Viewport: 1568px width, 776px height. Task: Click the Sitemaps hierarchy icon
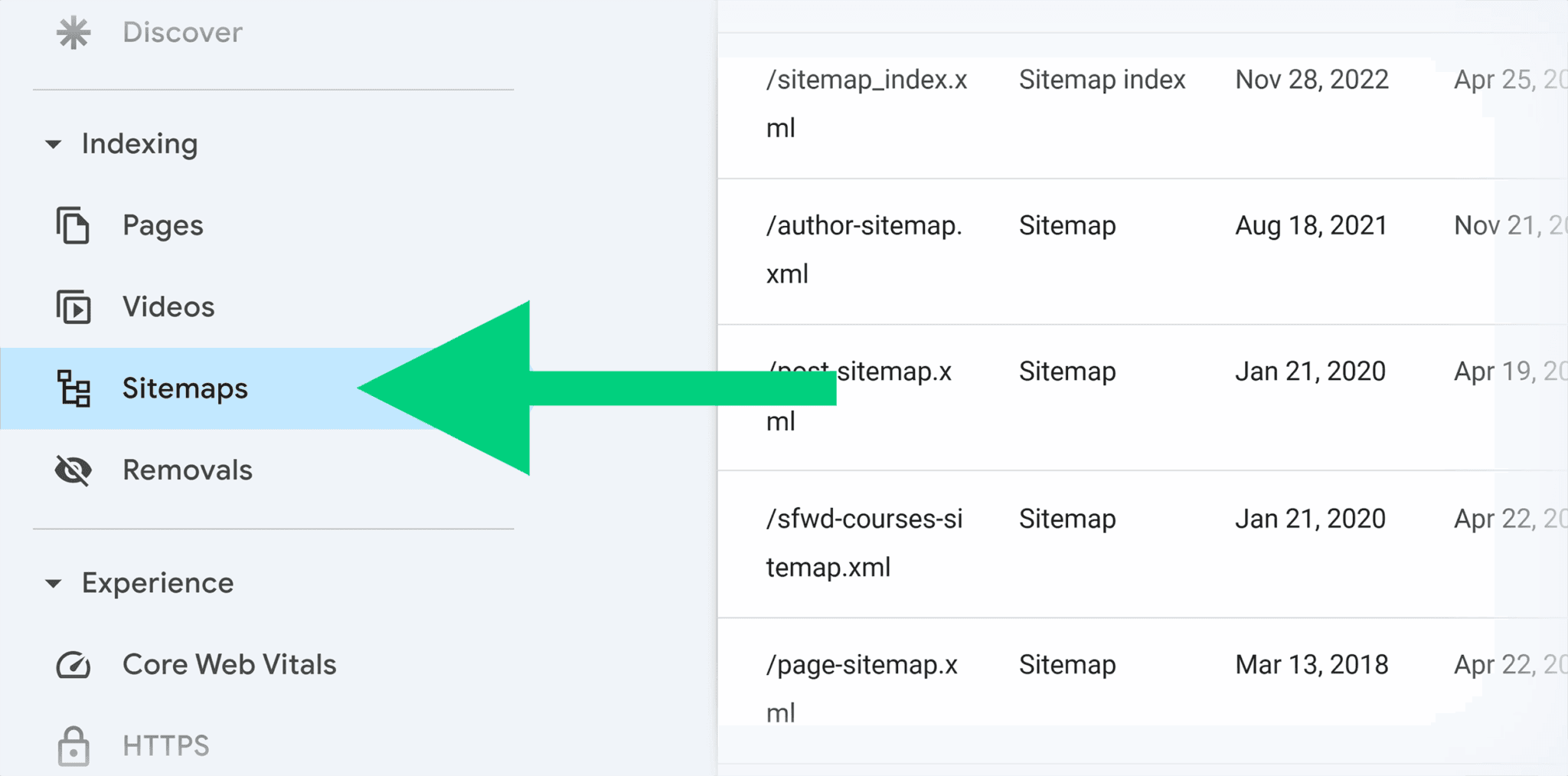point(73,388)
